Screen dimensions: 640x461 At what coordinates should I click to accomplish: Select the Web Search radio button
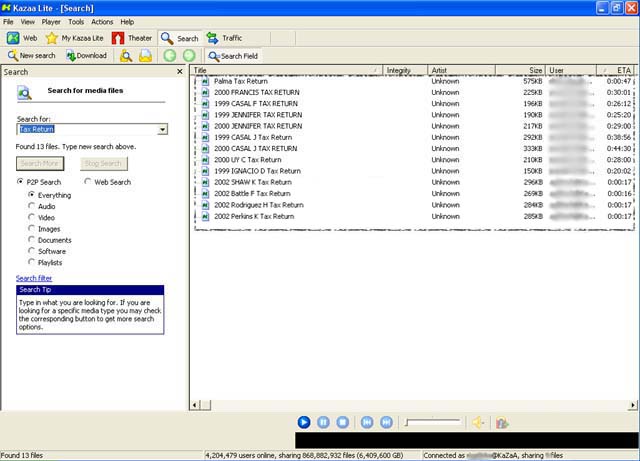[x=88, y=182]
